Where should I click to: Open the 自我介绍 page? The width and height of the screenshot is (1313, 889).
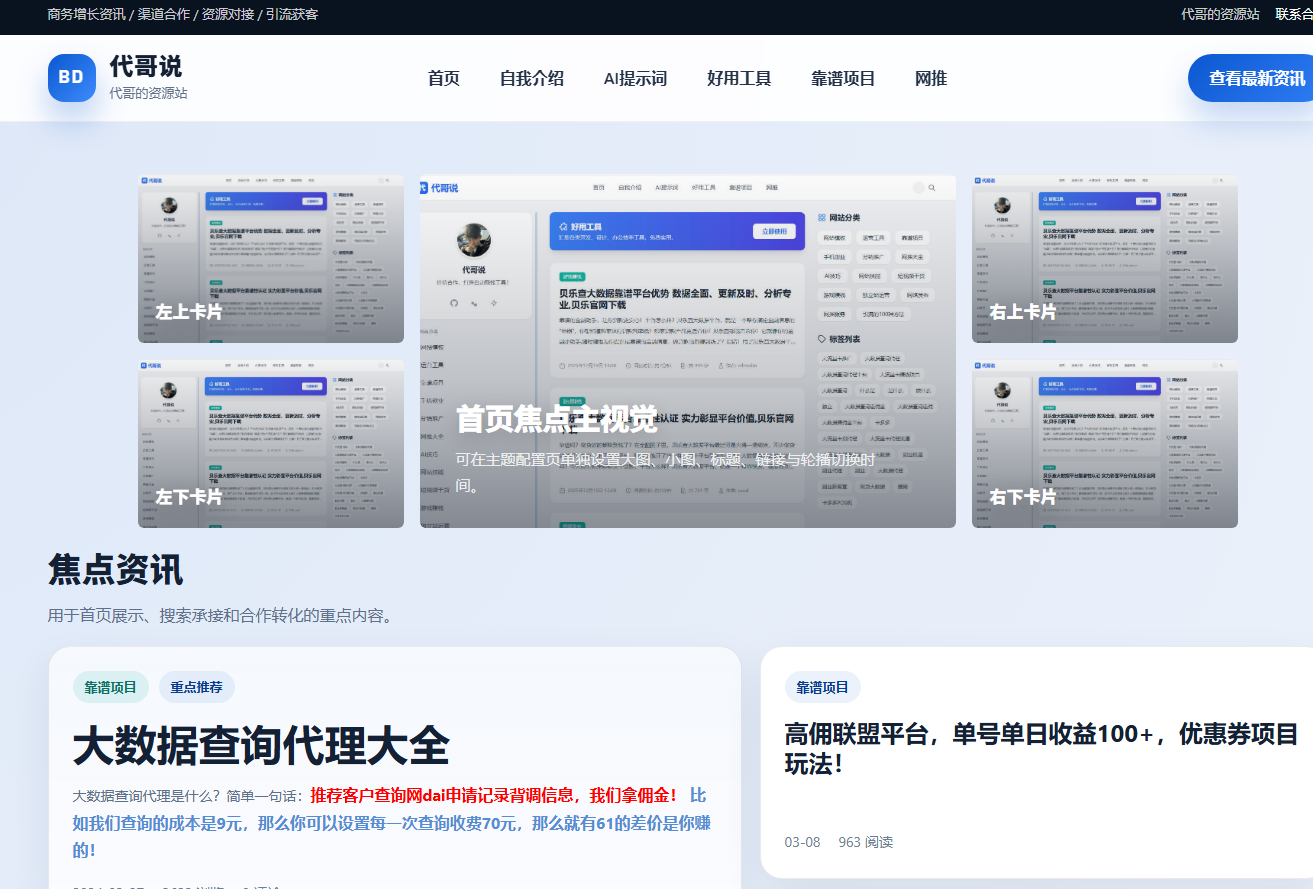point(532,77)
